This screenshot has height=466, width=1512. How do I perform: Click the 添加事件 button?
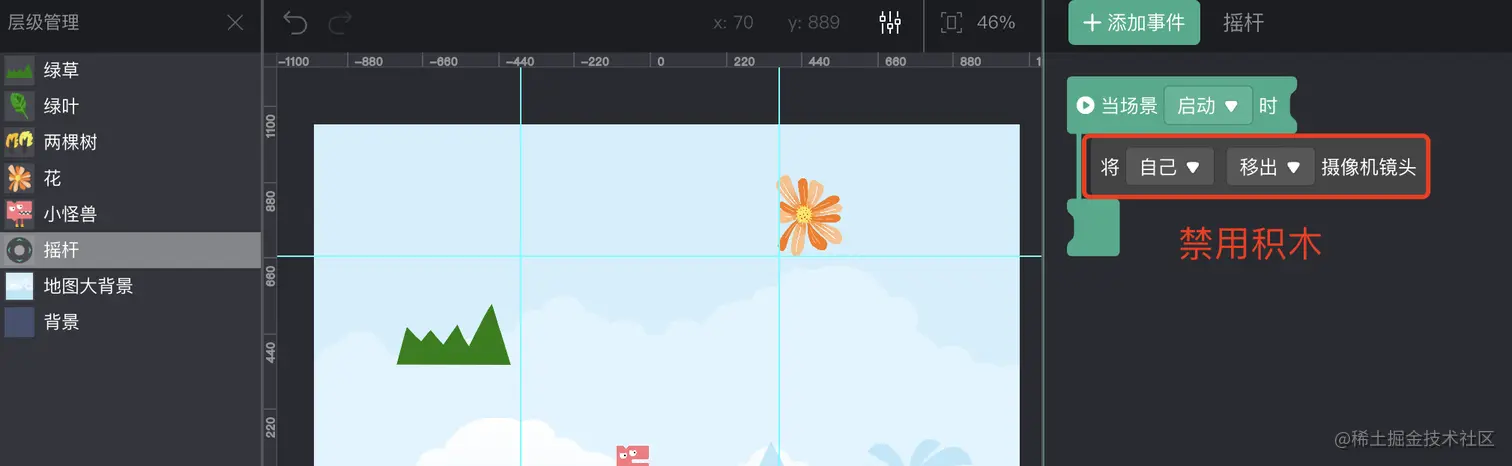1134,22
